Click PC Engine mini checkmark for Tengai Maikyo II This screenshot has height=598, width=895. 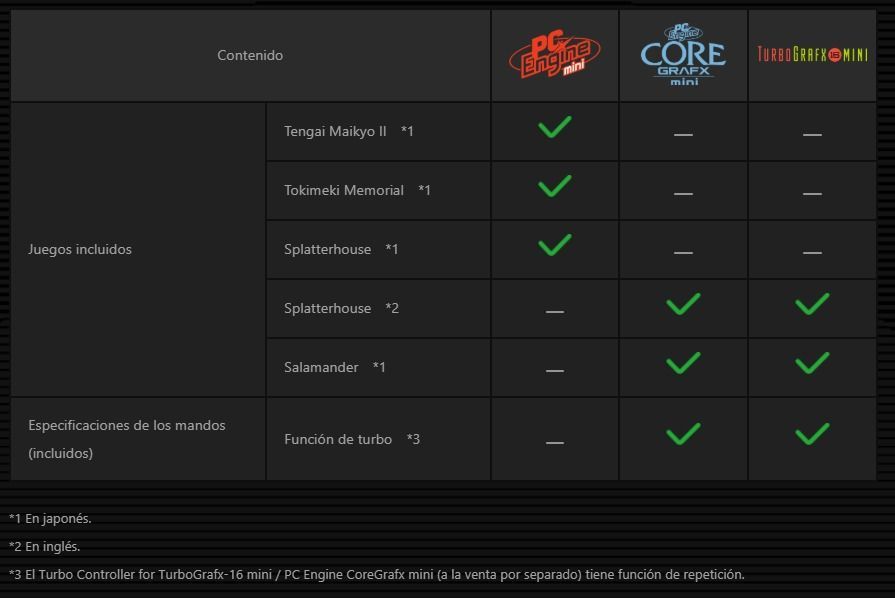point(554,128)
